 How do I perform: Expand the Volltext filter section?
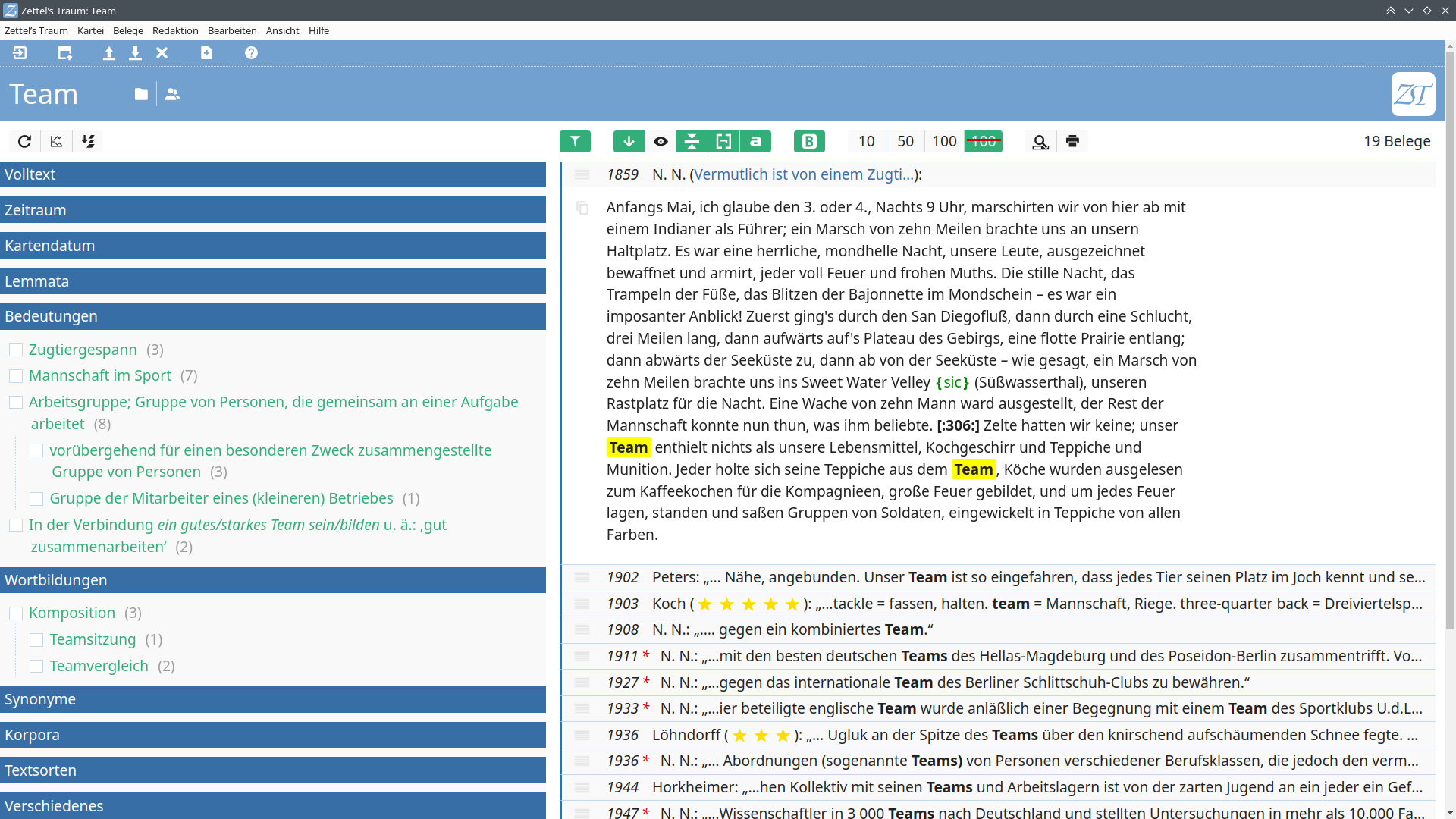pos(273,174)
